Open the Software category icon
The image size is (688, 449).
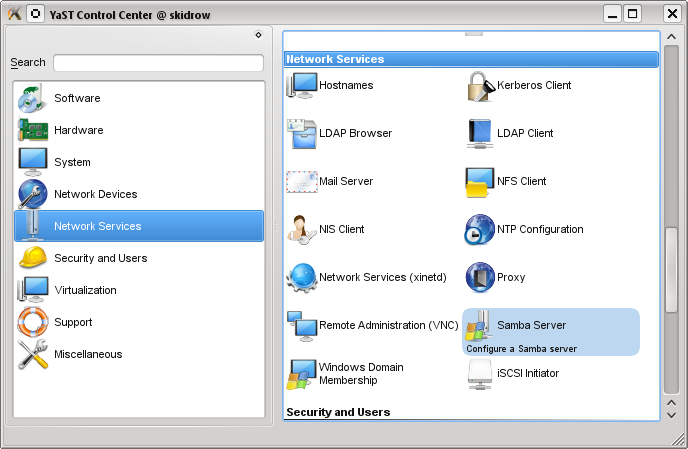(x=32, y=98)
